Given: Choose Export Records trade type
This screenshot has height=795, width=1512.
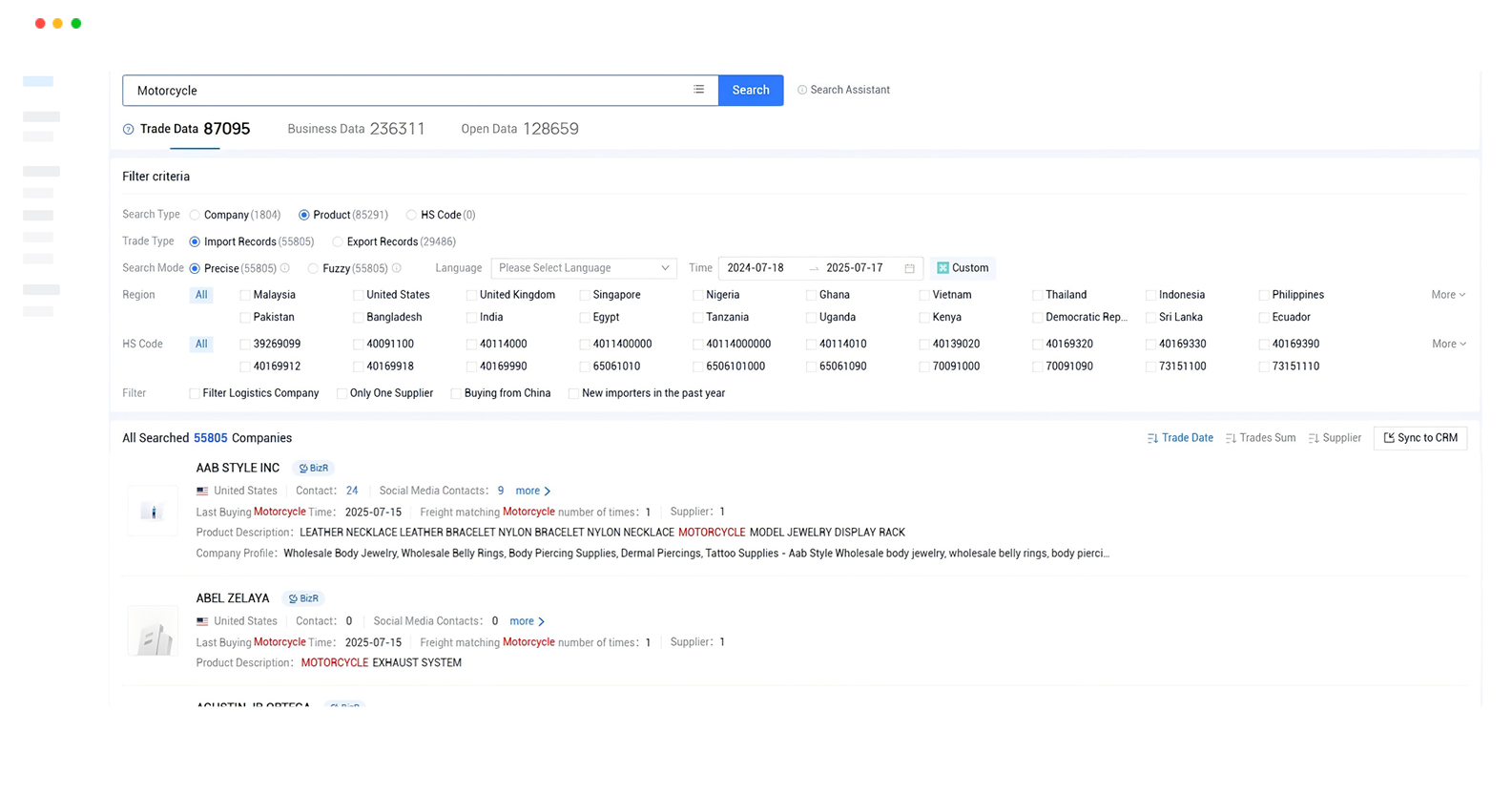Looking at the screenshot, I should pyautogui.click(x=338, y=242).
